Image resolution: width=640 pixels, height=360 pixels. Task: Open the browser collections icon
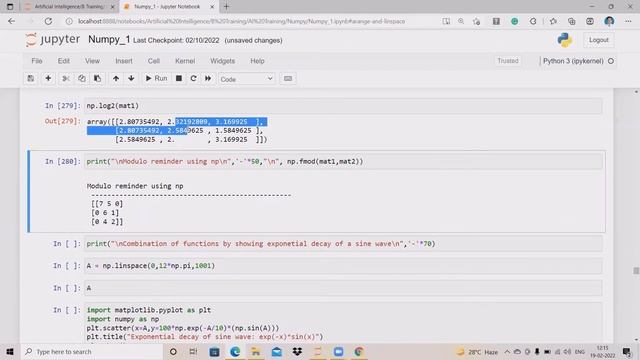point(571,21)
